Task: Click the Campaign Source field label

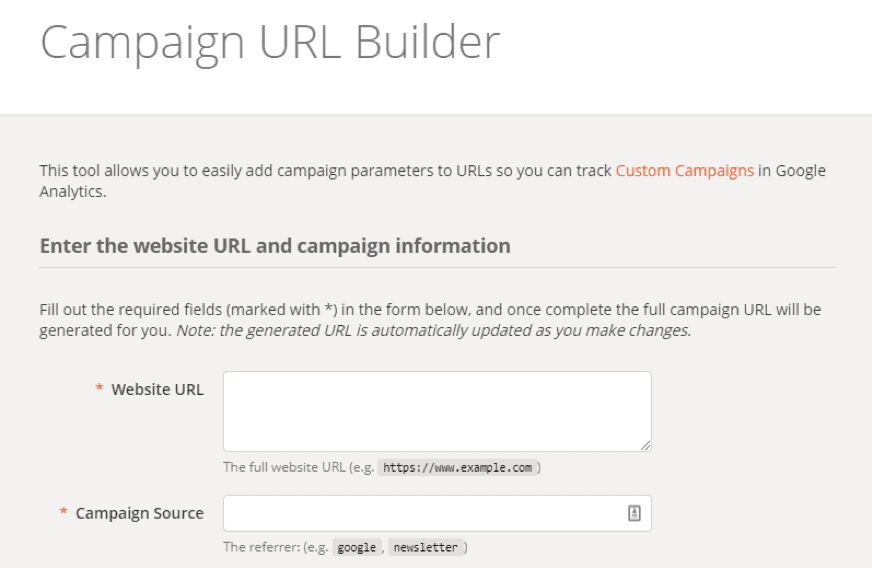Action: [x=139, y=513]
